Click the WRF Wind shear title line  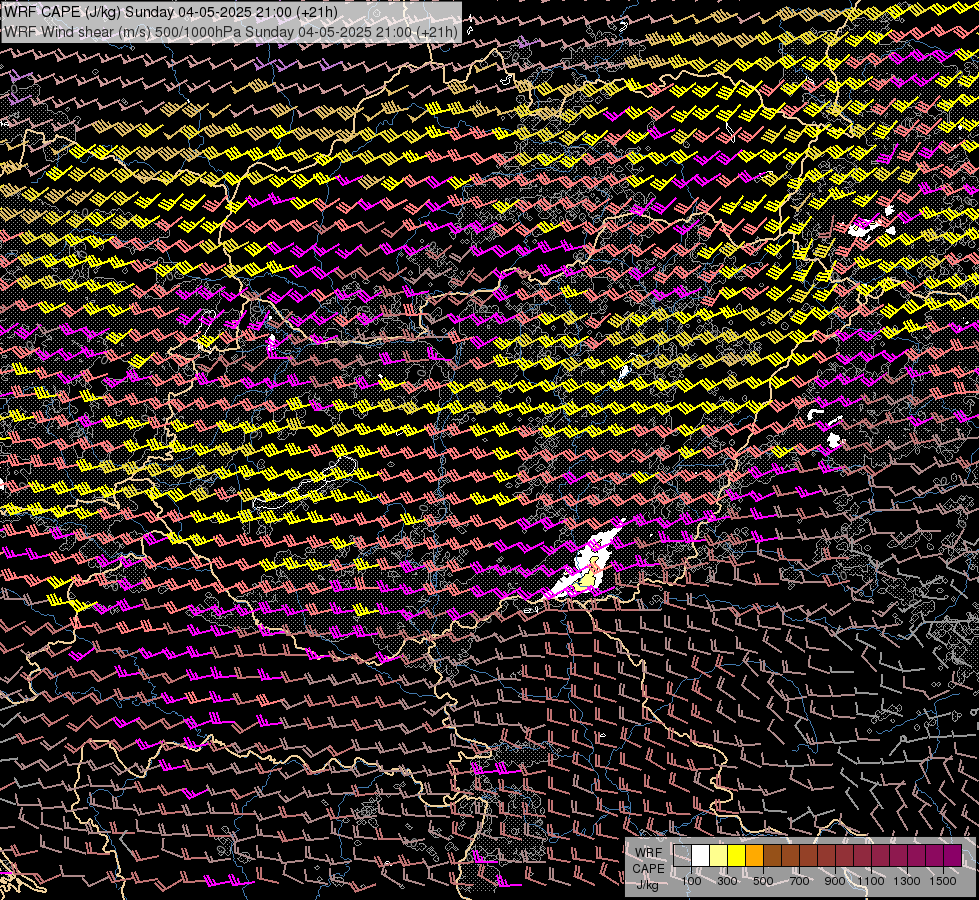(230, 31)
